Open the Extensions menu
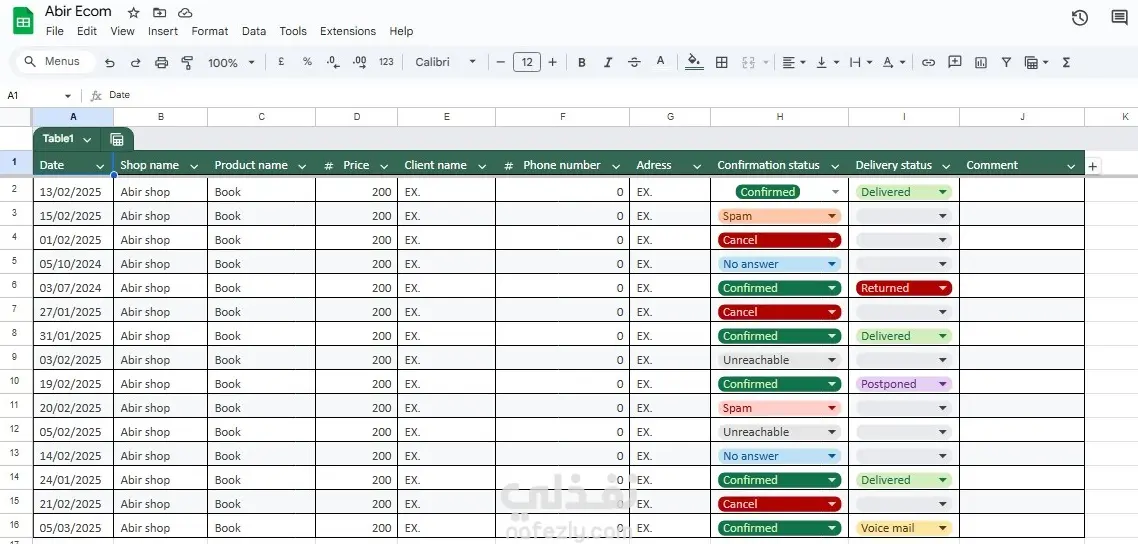 348,31
